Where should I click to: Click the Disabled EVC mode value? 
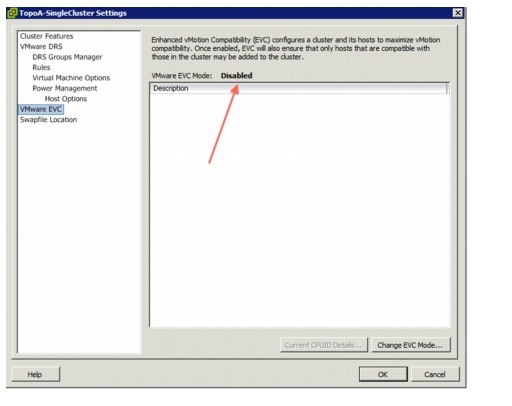pyautogui.click(x=237, y=76)
